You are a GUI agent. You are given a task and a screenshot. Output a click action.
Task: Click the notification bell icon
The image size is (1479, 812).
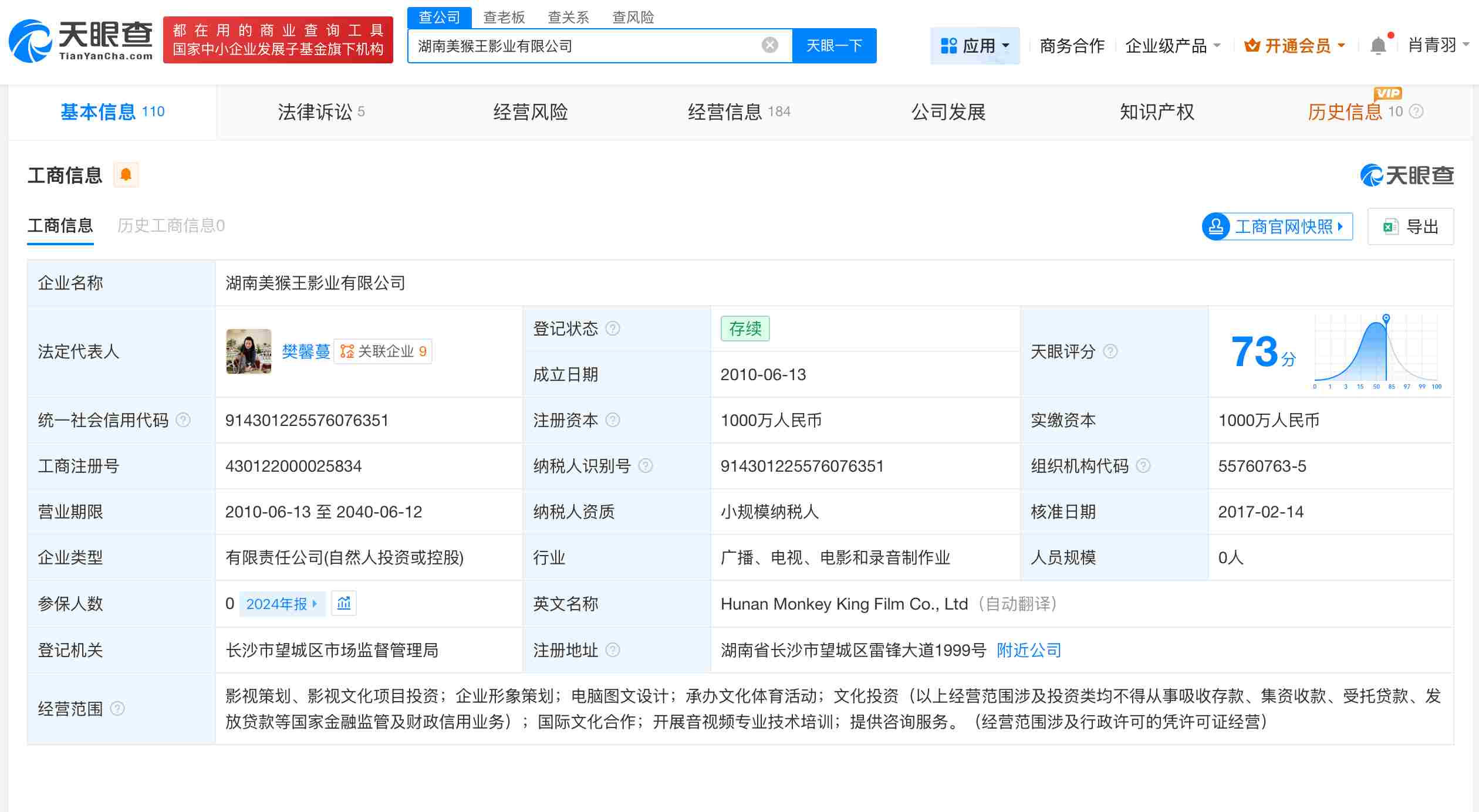coord(1379,45)
